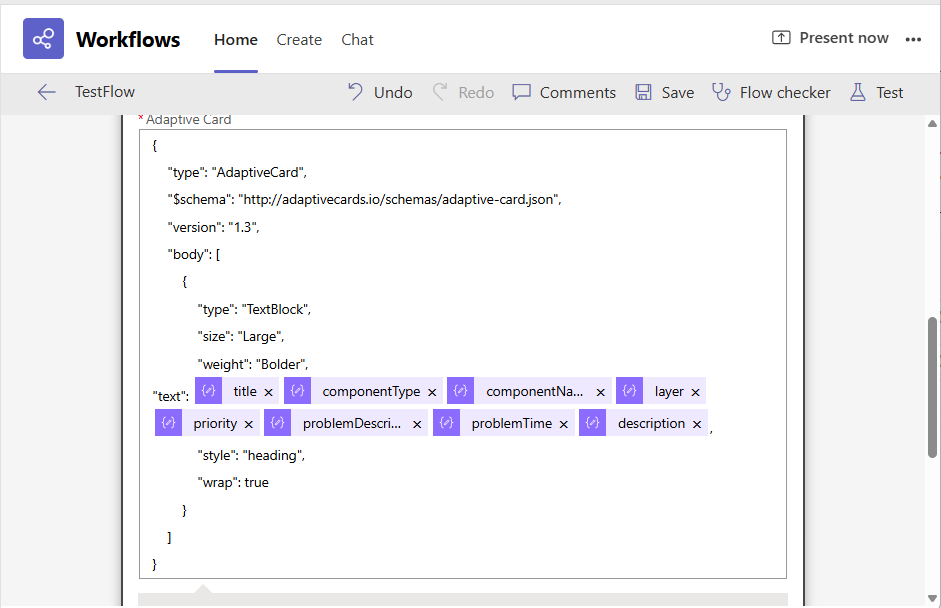Click the Present now button

pos(830,38)
